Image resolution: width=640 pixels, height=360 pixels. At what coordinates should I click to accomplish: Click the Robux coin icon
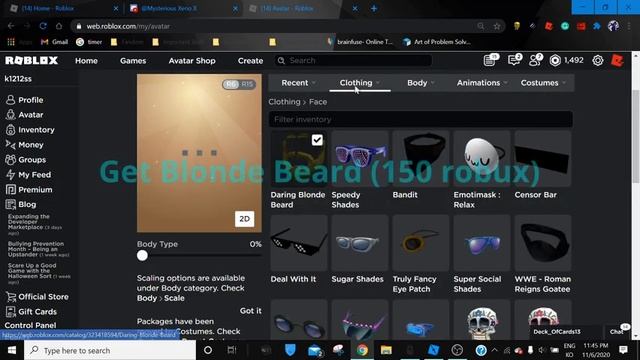[x=555, y=60]
